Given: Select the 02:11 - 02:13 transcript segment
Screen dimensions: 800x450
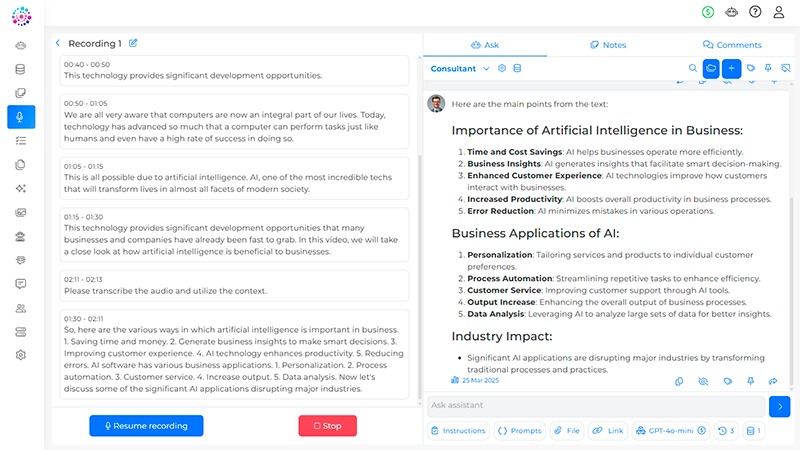Looking at the screenshot, I should [234, 286].
